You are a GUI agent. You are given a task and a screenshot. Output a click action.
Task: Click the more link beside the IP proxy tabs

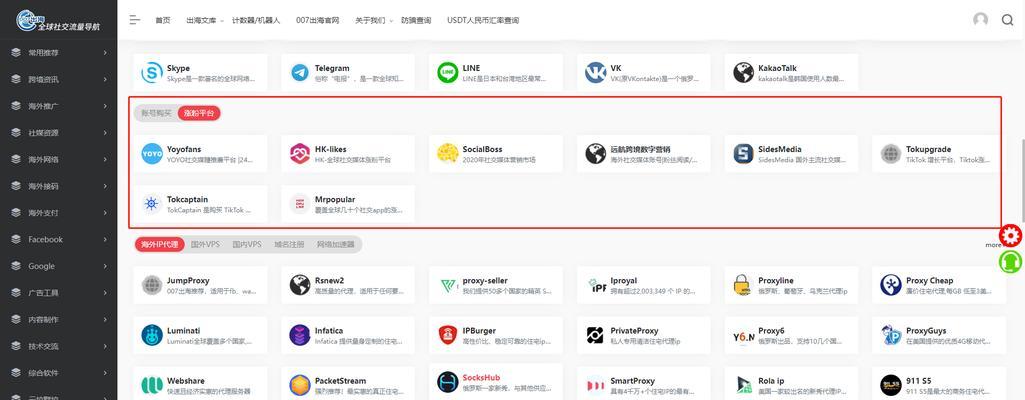993,245
